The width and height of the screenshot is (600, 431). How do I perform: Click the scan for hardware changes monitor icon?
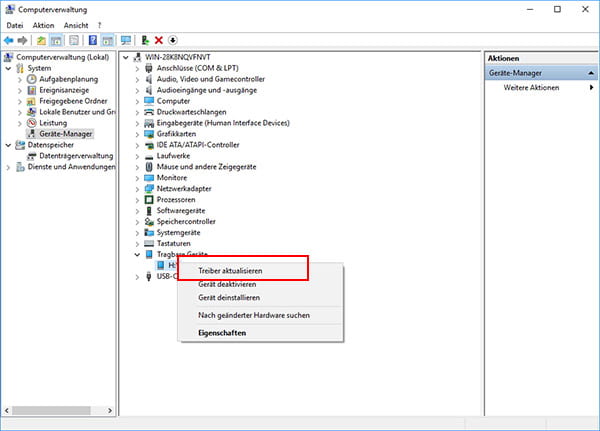tap(126, 40)
